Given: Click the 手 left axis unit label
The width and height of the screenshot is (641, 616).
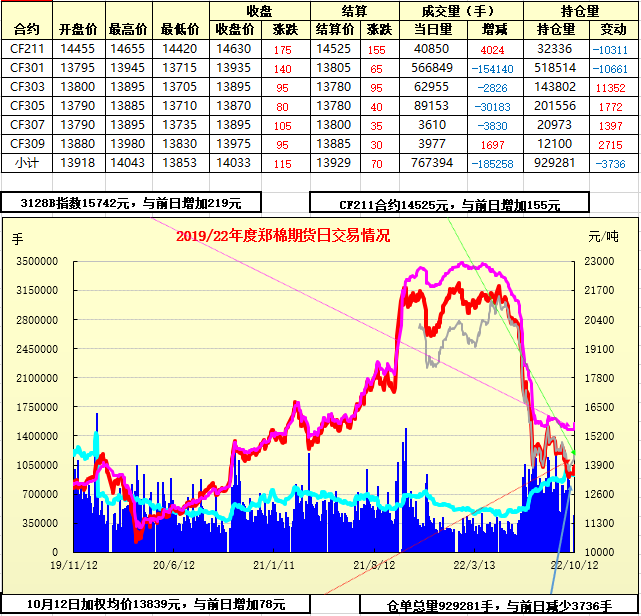Looking at the screenshot, I should point(17,238).
